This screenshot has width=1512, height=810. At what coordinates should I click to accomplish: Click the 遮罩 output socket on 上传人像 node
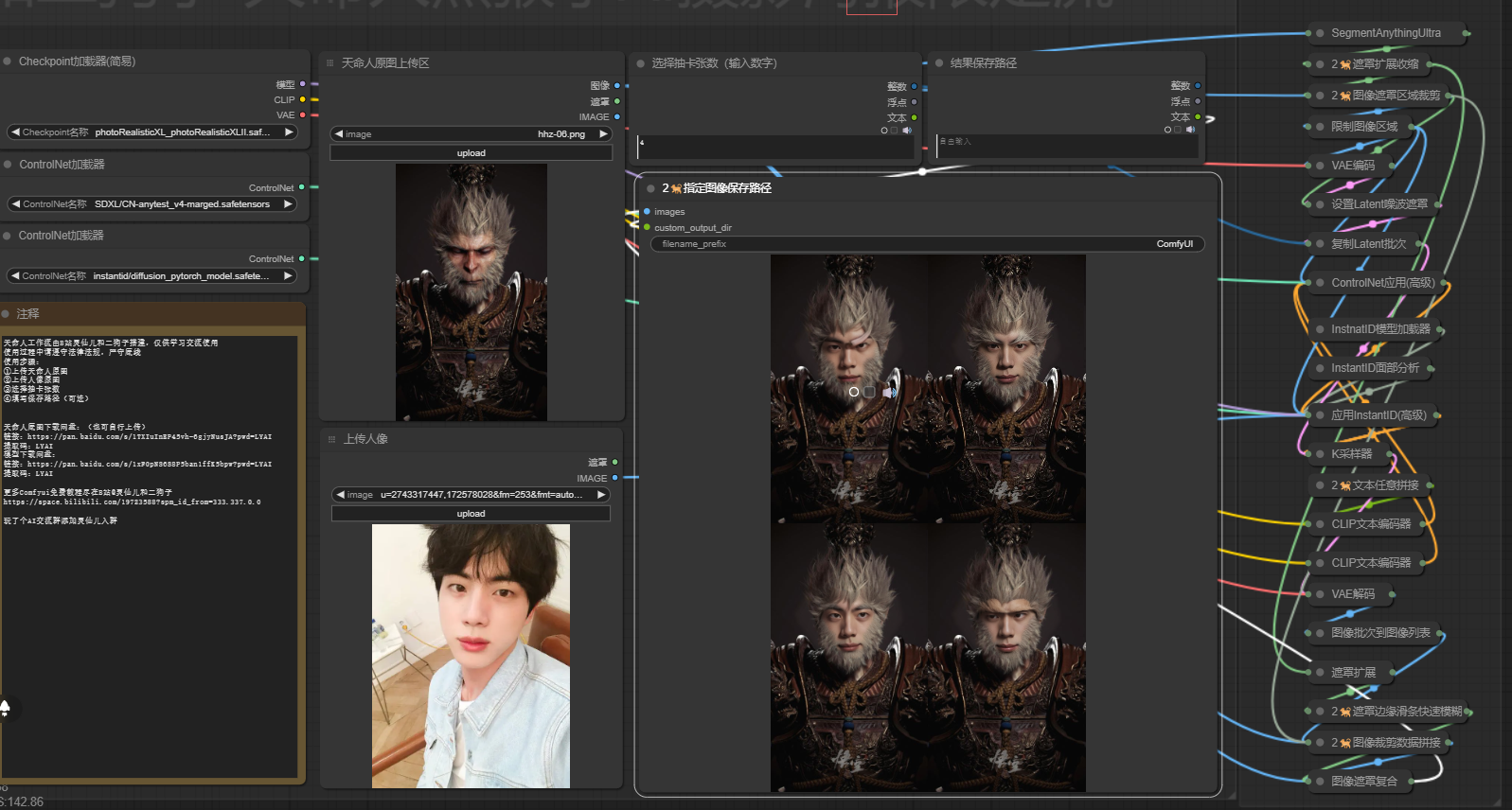coord(615,463)
